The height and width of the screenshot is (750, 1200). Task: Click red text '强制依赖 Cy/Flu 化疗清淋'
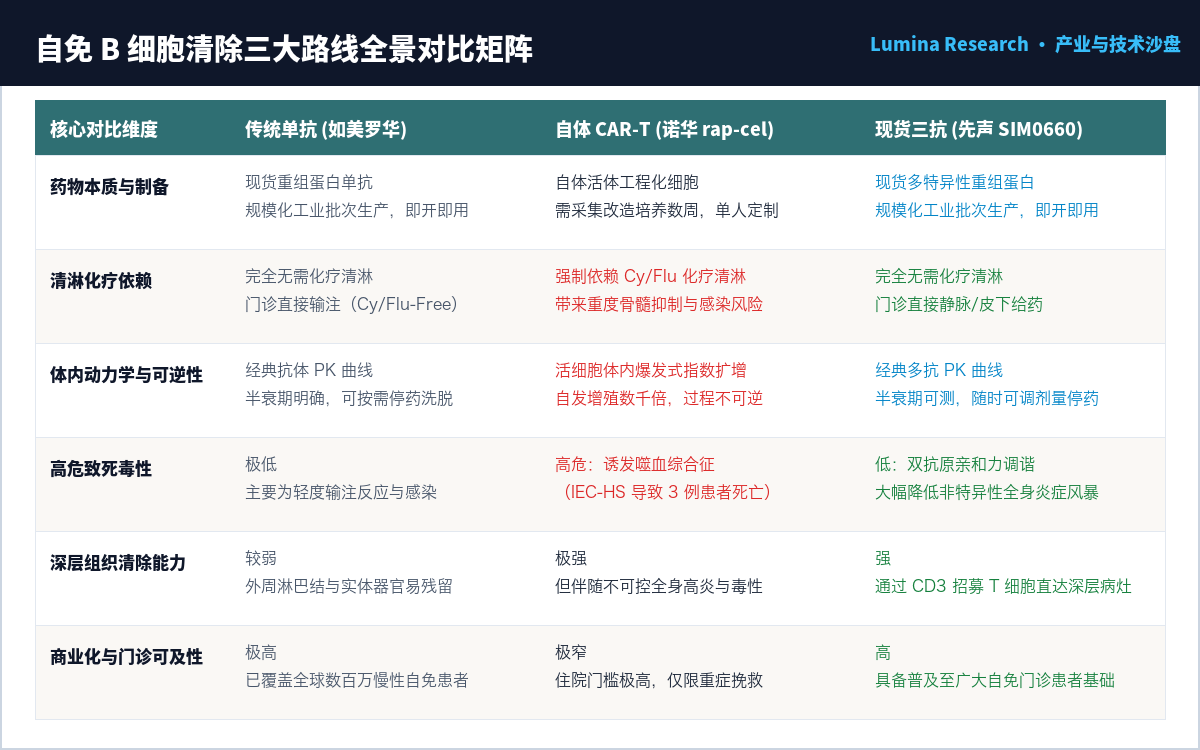click(x=650, y=276)
